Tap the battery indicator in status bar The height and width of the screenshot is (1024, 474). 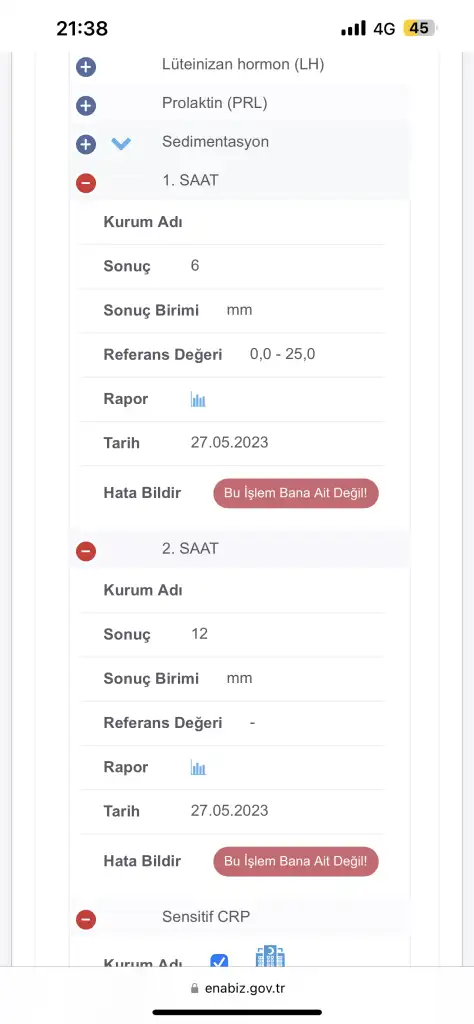tap(420, 28)
